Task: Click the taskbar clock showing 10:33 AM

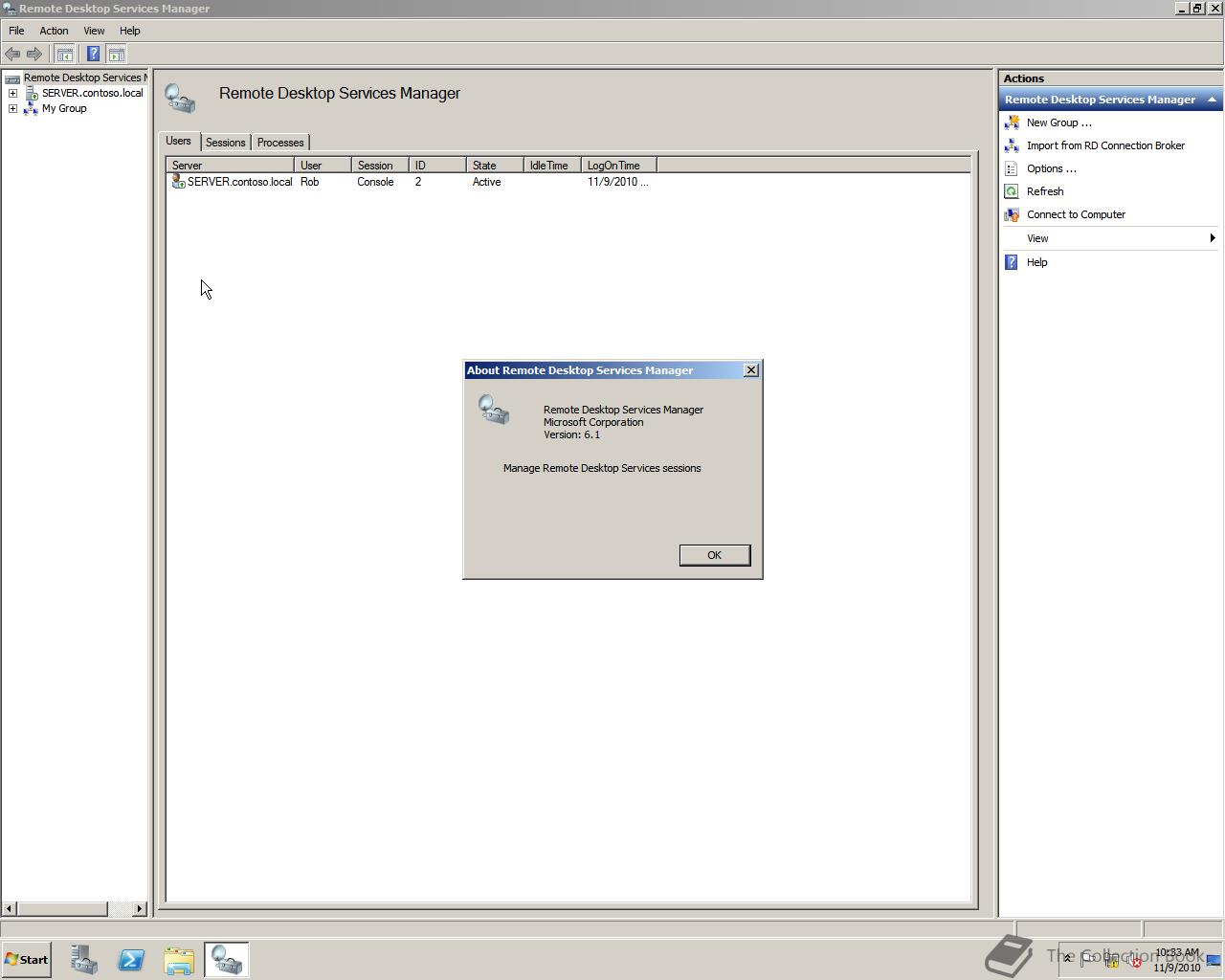Action: (x=1176, y=960)
